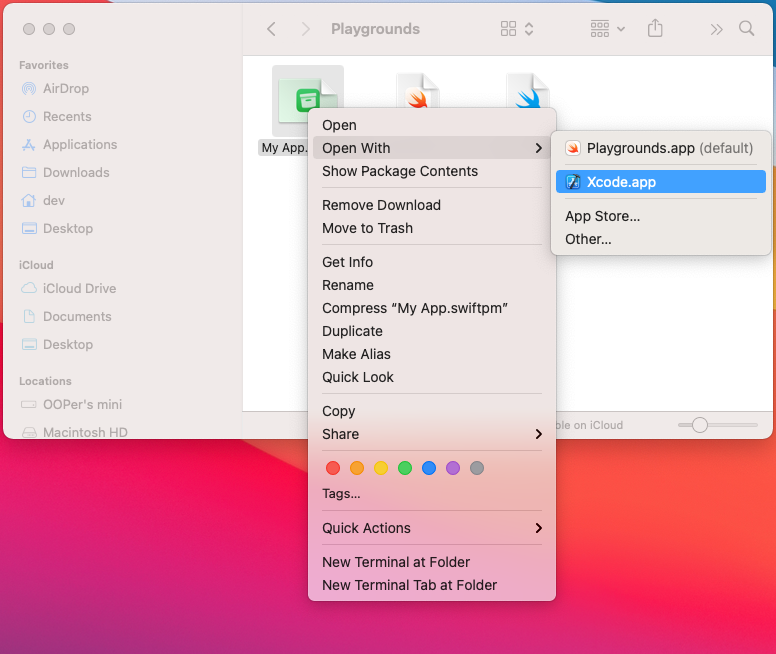
Task: Apply the blue tag color
Action: coord(429,468)
